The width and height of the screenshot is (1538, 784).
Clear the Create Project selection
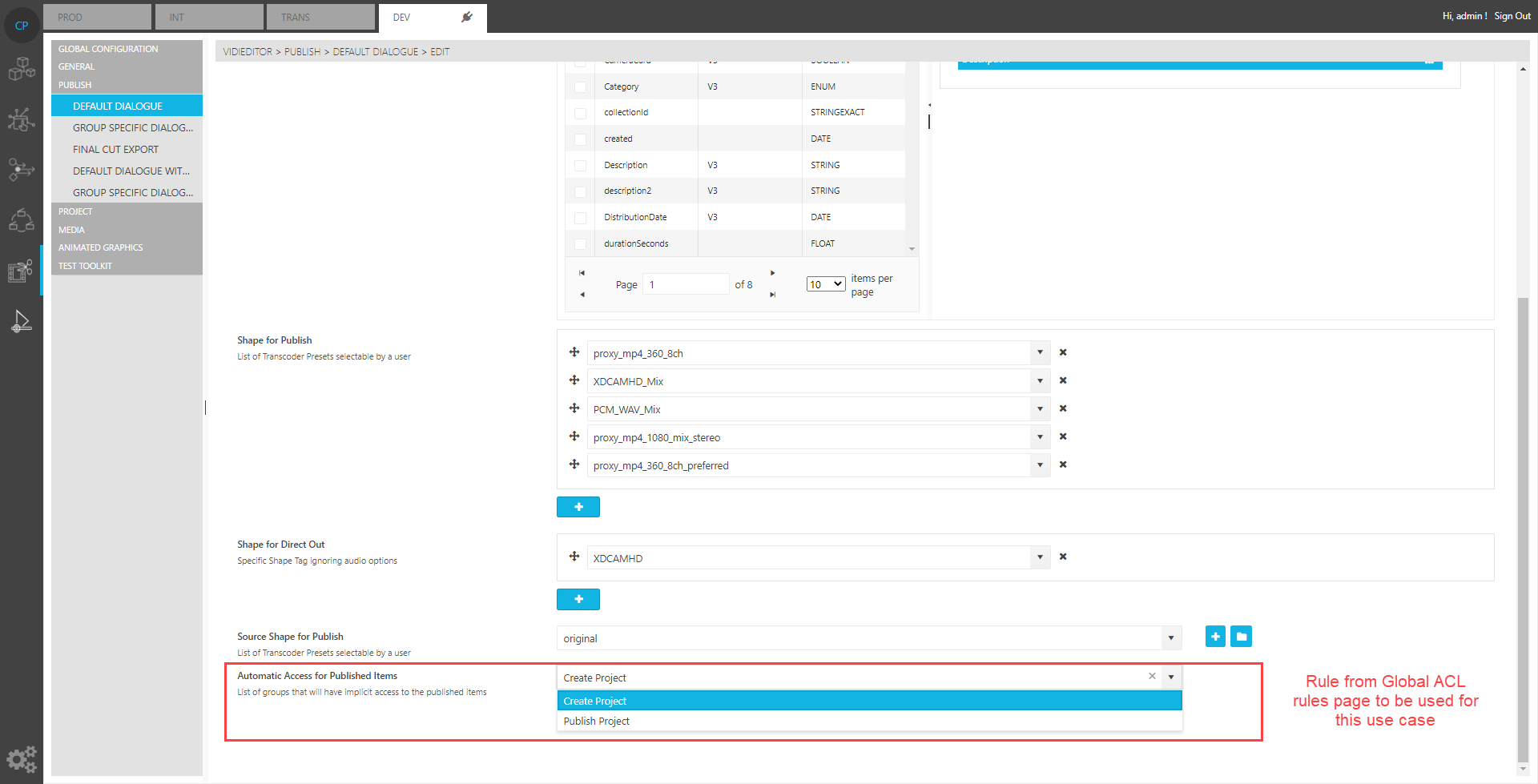pyautogui.click(x=1152, y=677)
